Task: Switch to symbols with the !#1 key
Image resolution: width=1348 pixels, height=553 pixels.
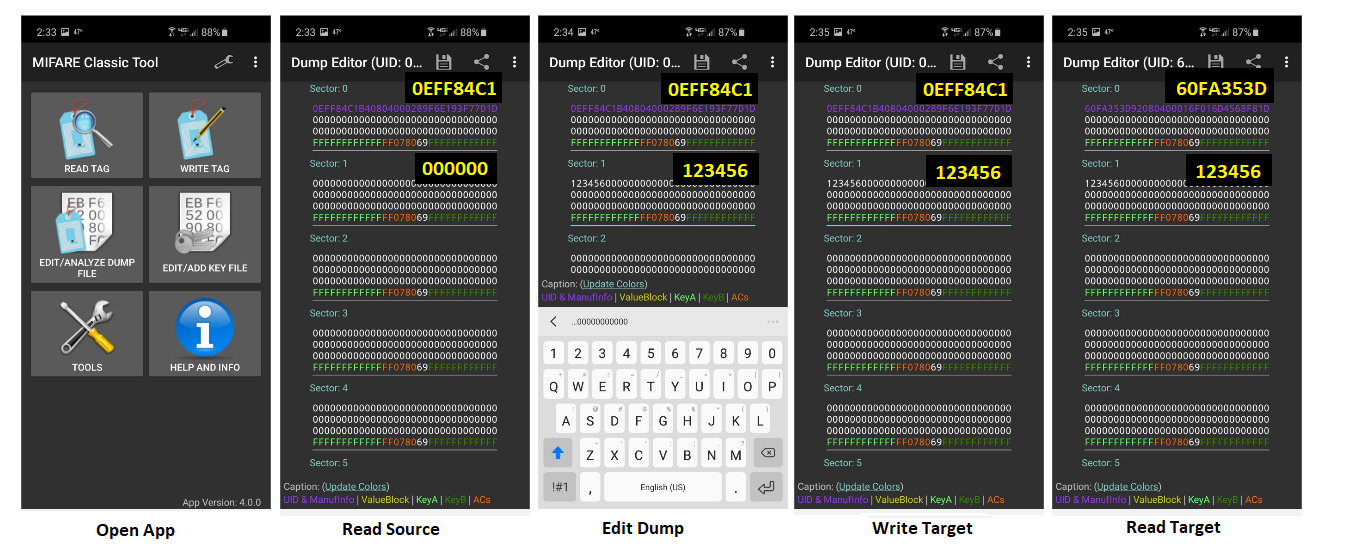Action: [558, 487]
